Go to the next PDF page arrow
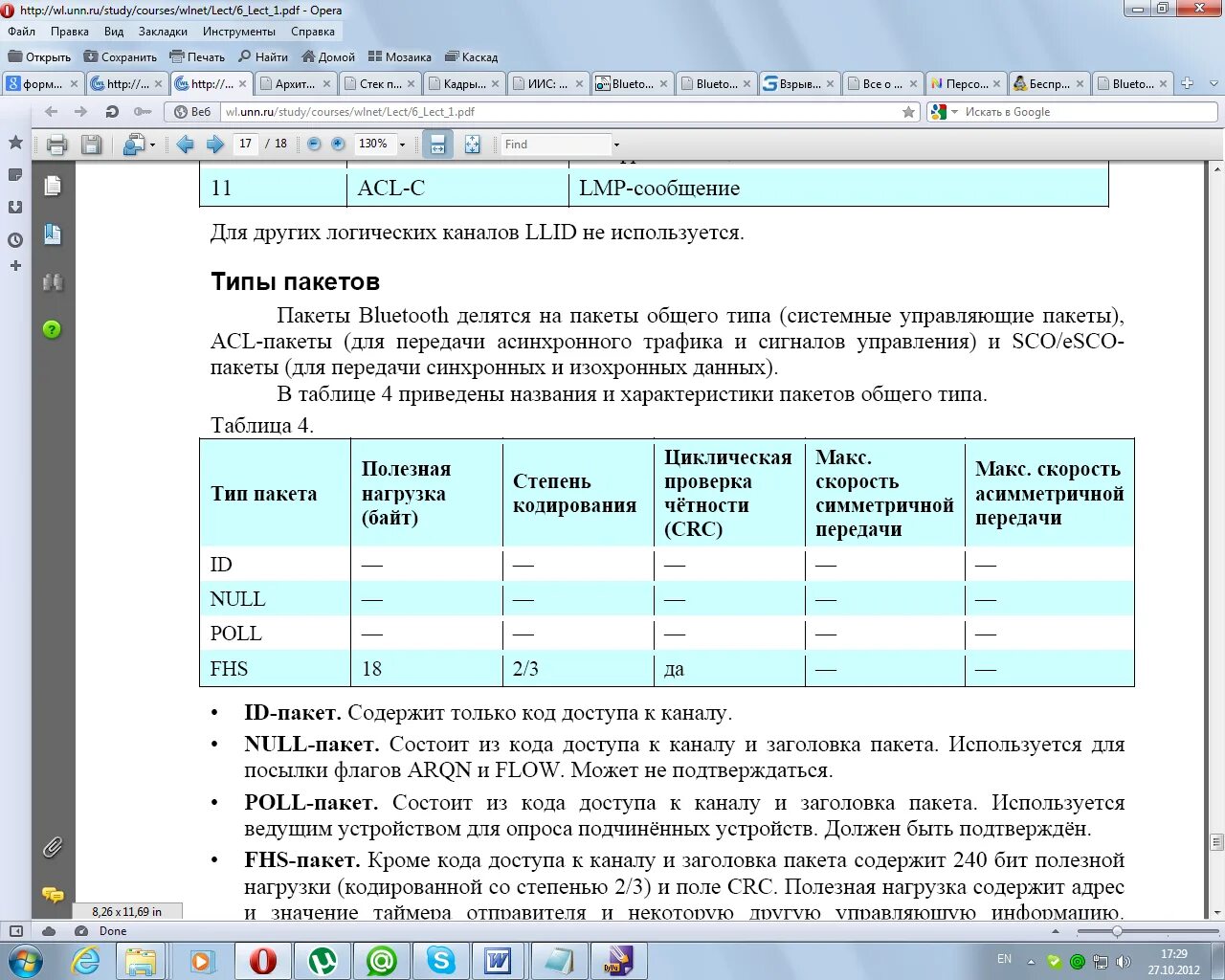 [x=215, y=145]
